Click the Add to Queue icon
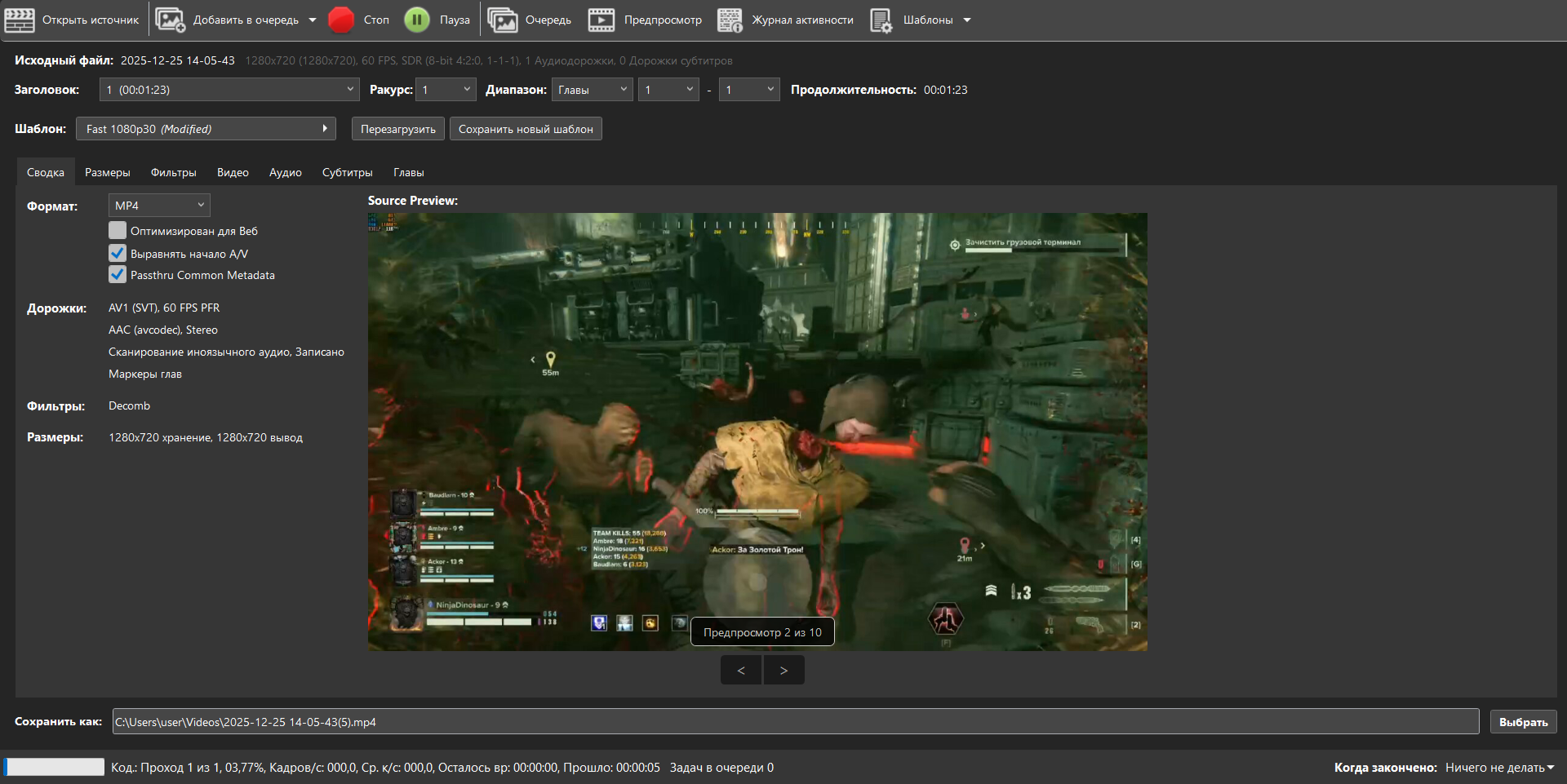This screenshot has width=1567, height=784. [x=170, y=20]
